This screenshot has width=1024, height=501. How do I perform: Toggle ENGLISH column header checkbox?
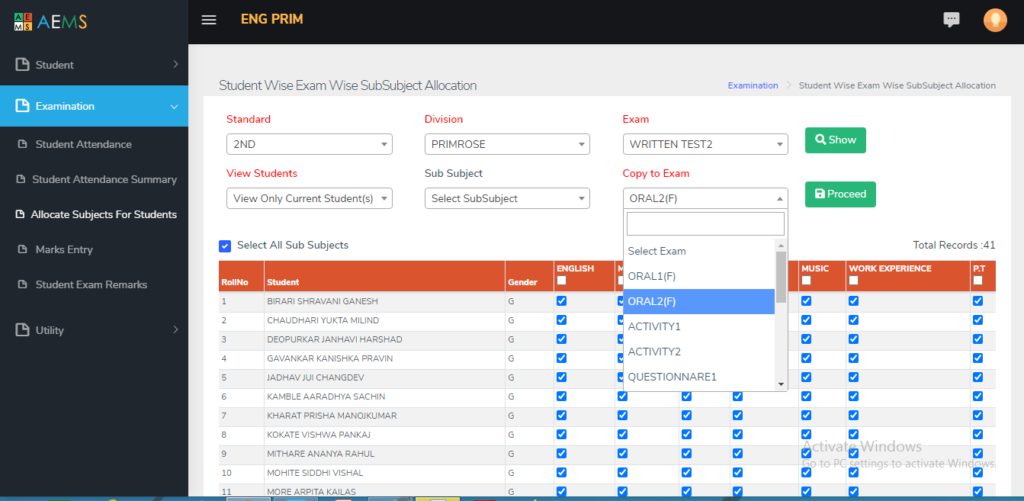click(561, 281)
